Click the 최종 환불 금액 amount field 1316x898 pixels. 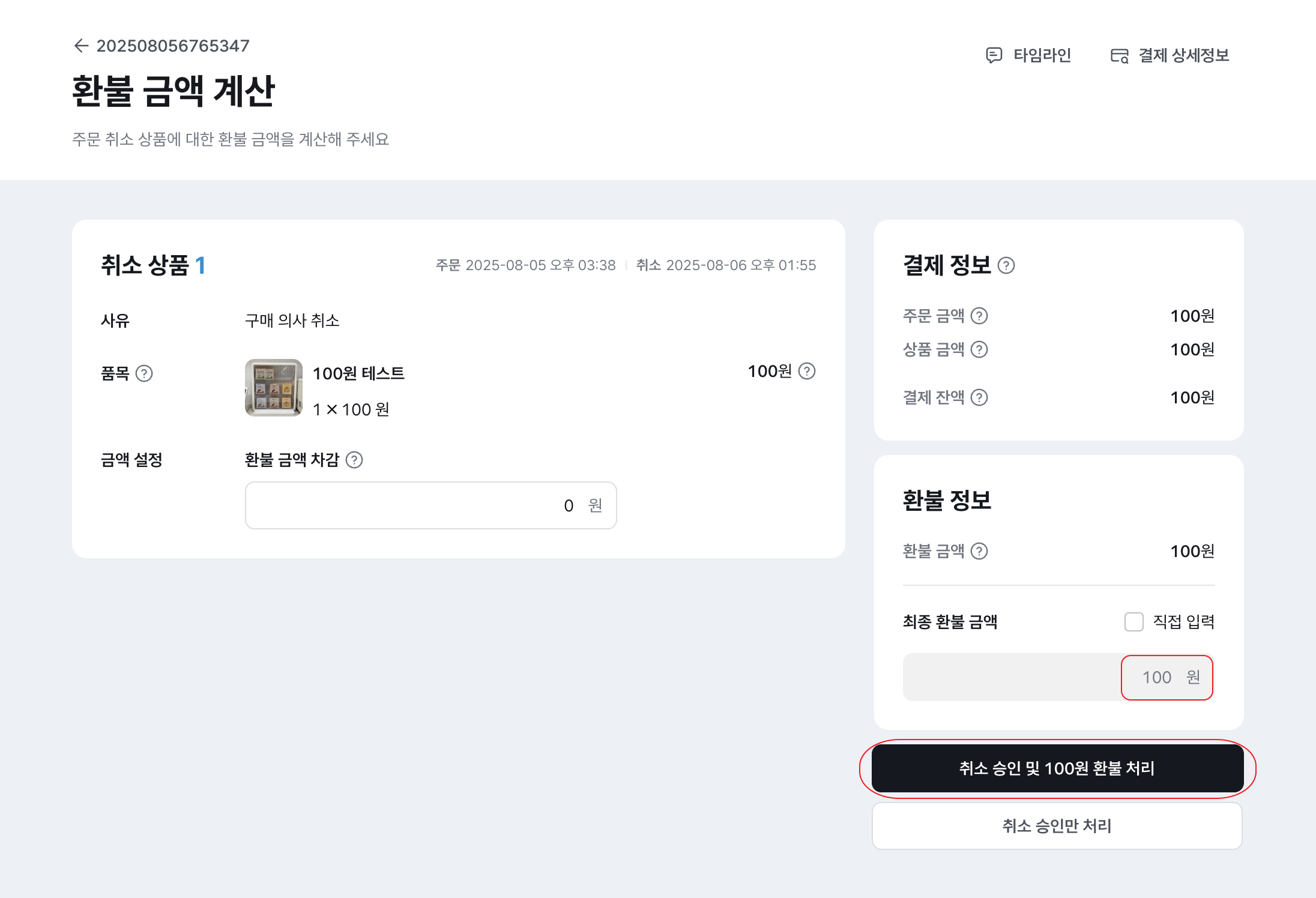[1057, 677]
